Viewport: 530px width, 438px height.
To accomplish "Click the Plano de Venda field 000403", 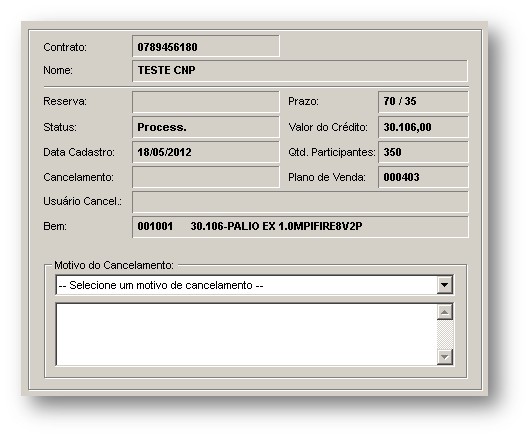I will click(x=423, y=177).
